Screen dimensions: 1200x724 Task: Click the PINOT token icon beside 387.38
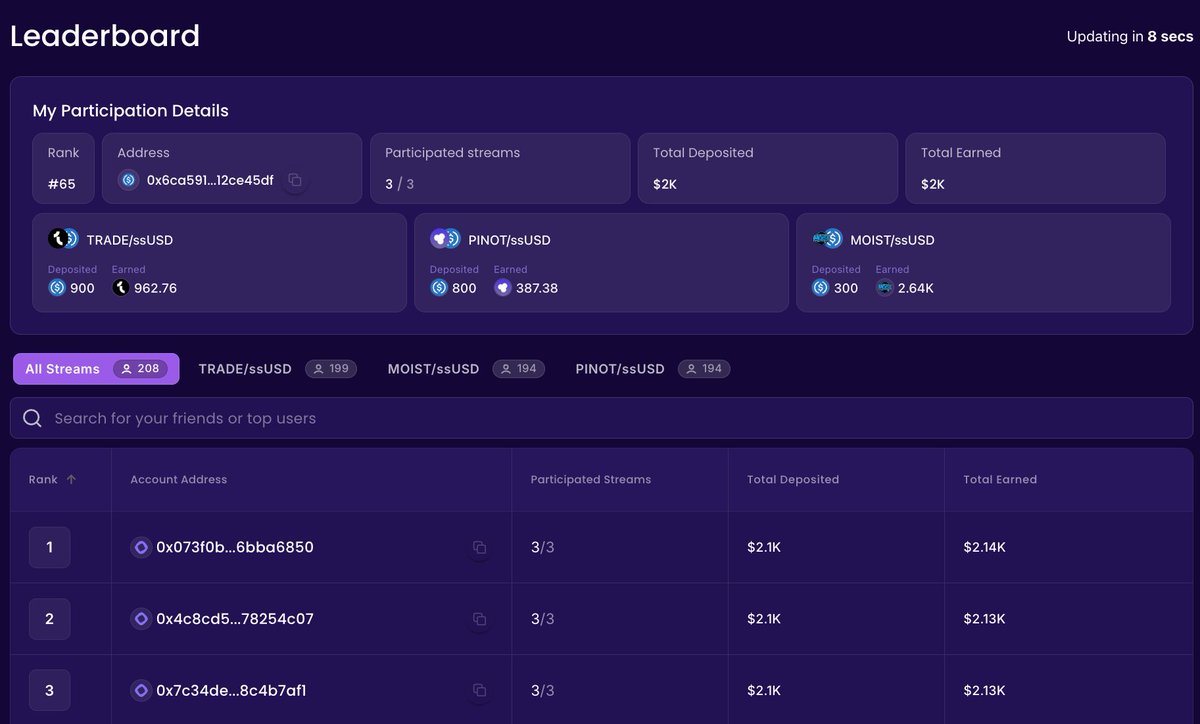coord(503,288)
